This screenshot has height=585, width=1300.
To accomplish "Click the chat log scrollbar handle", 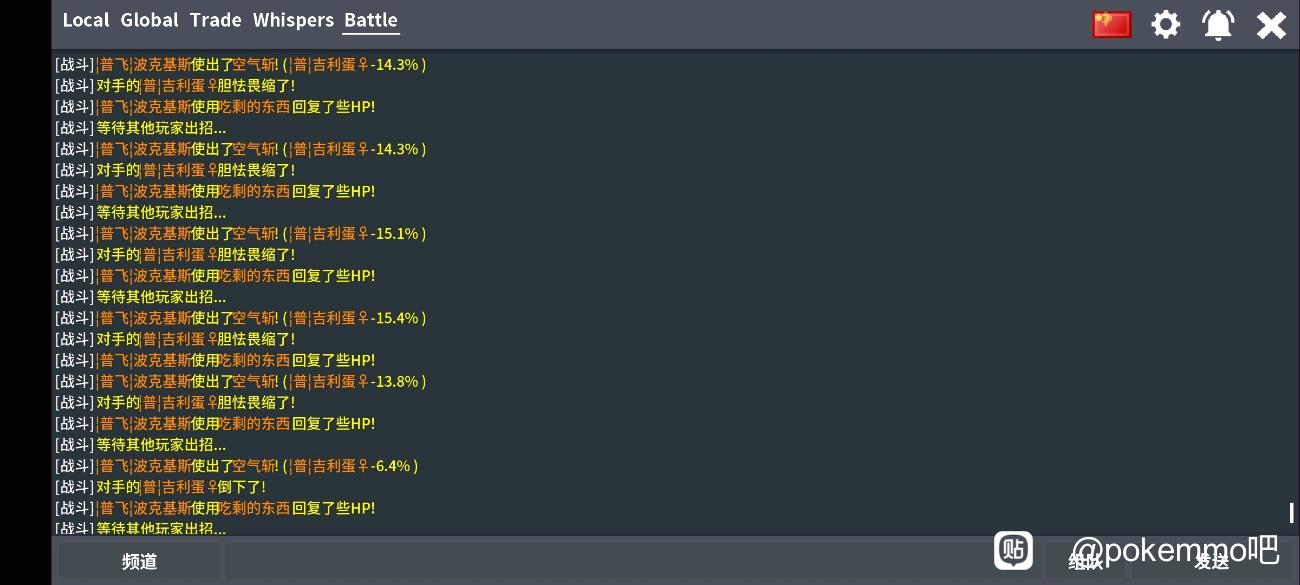I will coord(1292,513).
